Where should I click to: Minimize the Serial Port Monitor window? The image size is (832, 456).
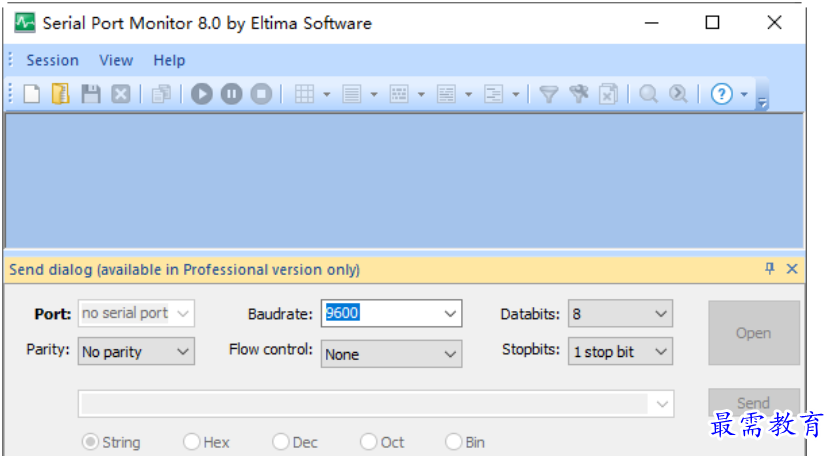[x=652, y=23]
